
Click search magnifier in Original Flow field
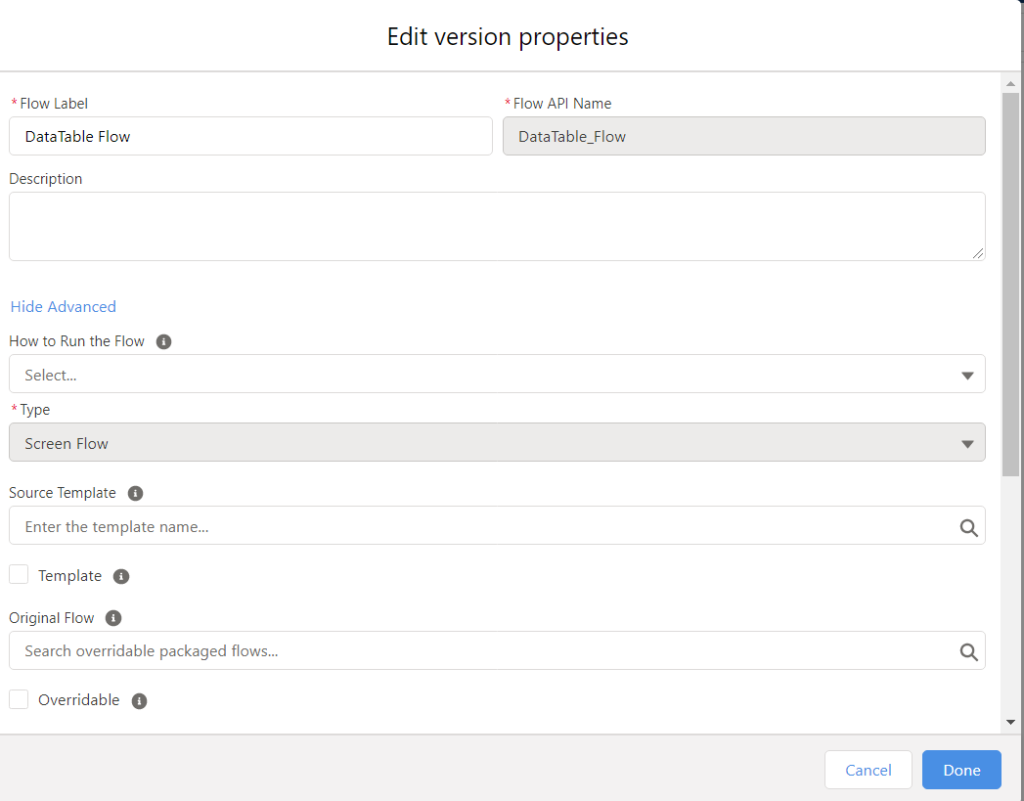pyautogui.click(x=968, y=652)
